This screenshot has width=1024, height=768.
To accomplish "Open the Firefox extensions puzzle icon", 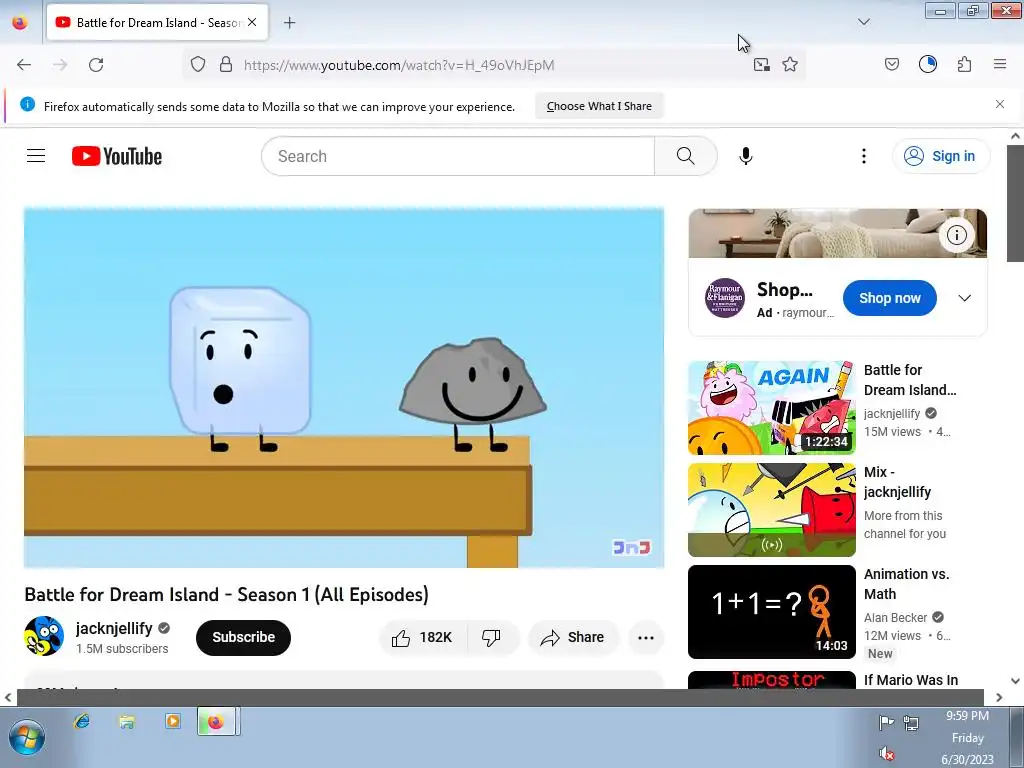I will [964, 64].
